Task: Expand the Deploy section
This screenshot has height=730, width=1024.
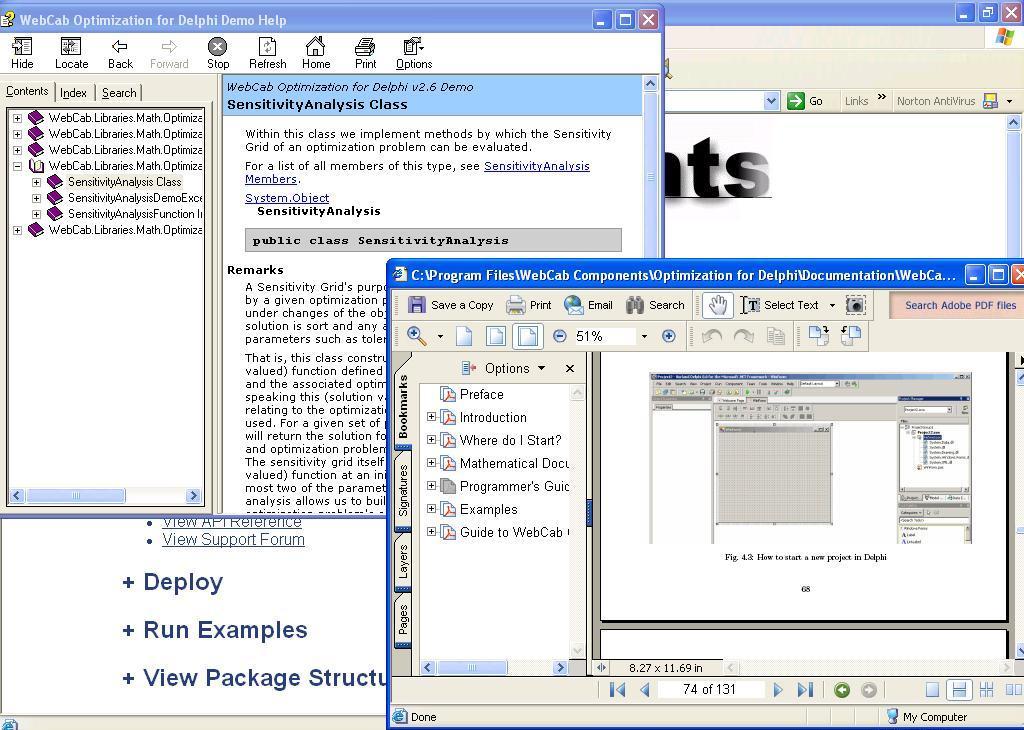Action: click(172, 582)
